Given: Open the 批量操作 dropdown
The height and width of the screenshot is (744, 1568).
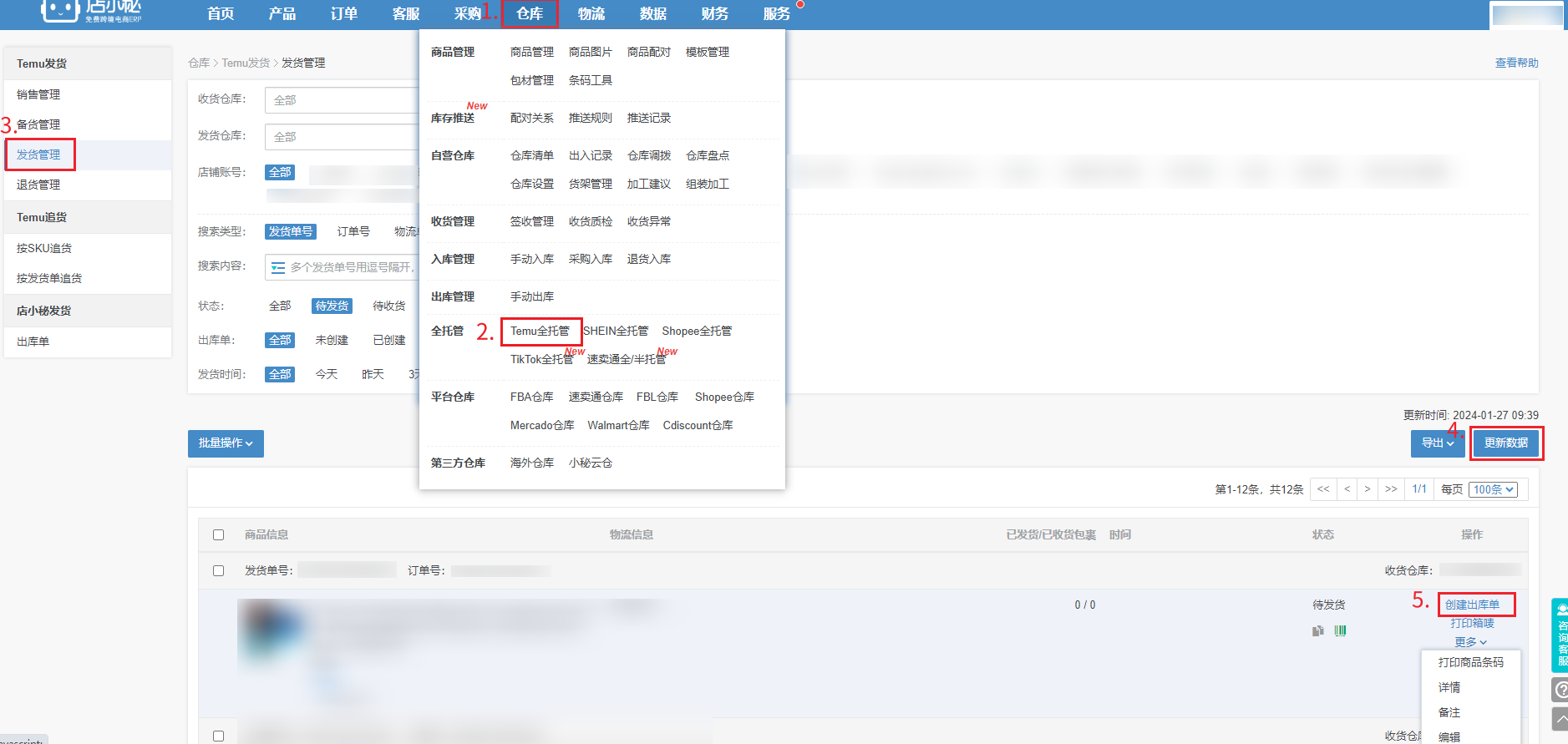Looking at the screenshot, I should pyautogui.click(x=226, y=443).
